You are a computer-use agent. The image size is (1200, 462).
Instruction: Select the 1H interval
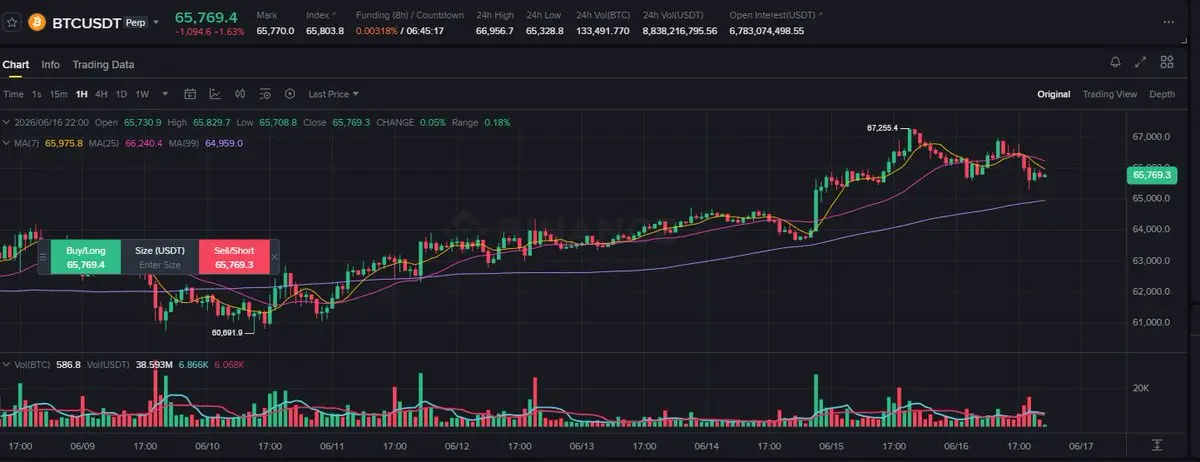(x=82, y=94)
